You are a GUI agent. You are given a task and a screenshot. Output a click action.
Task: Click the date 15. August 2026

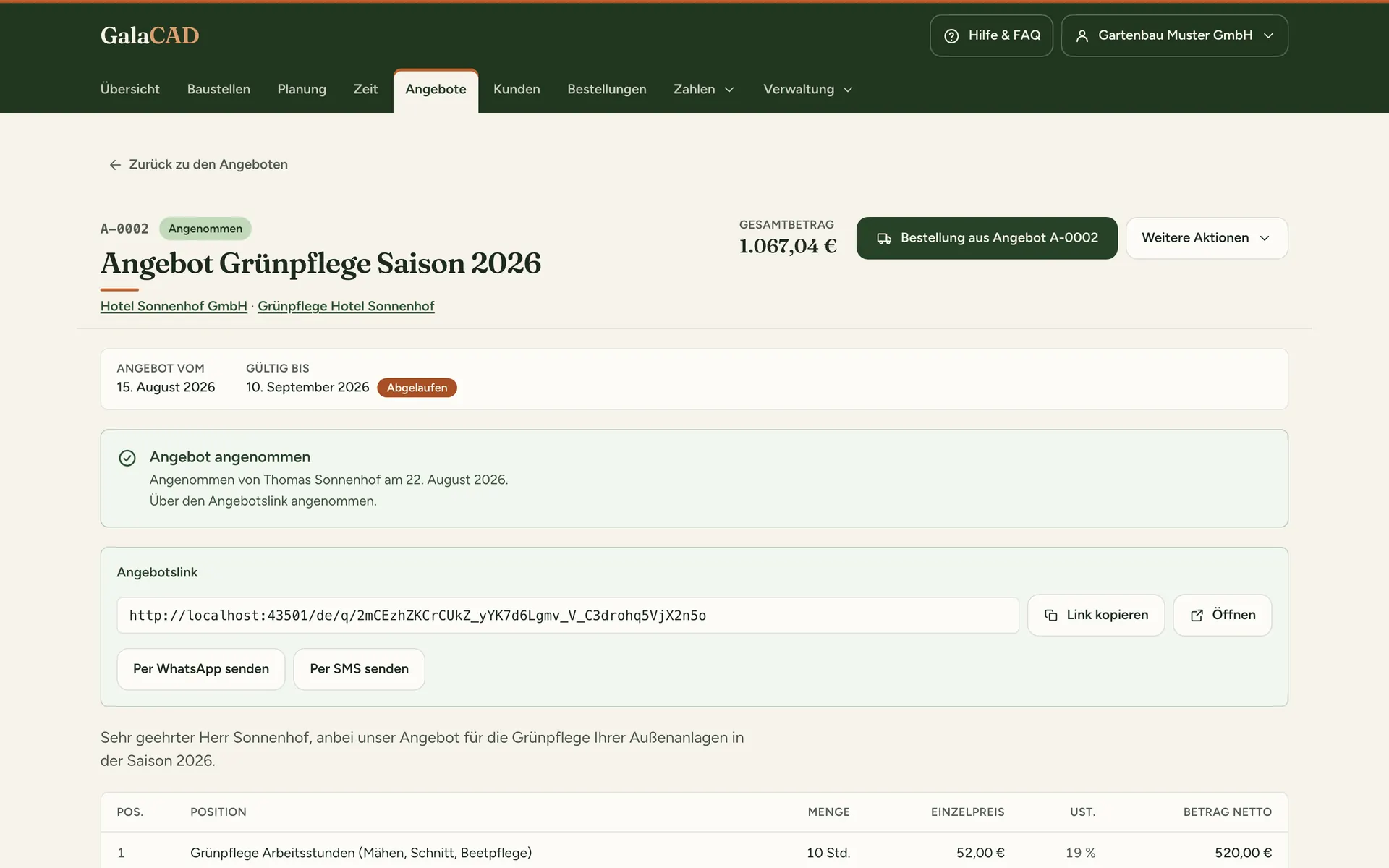[x=166, y=388]
